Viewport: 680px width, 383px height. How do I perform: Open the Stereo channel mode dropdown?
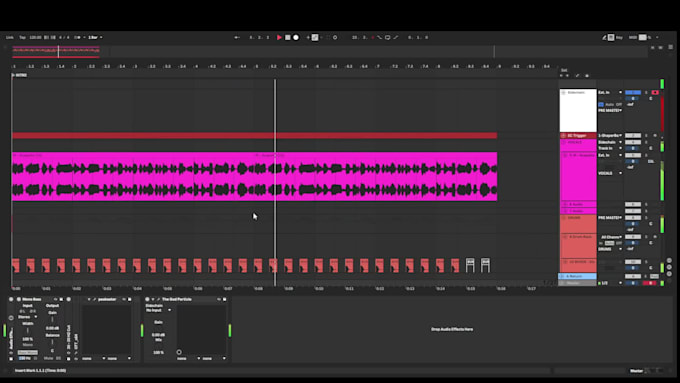pos(27,317)
